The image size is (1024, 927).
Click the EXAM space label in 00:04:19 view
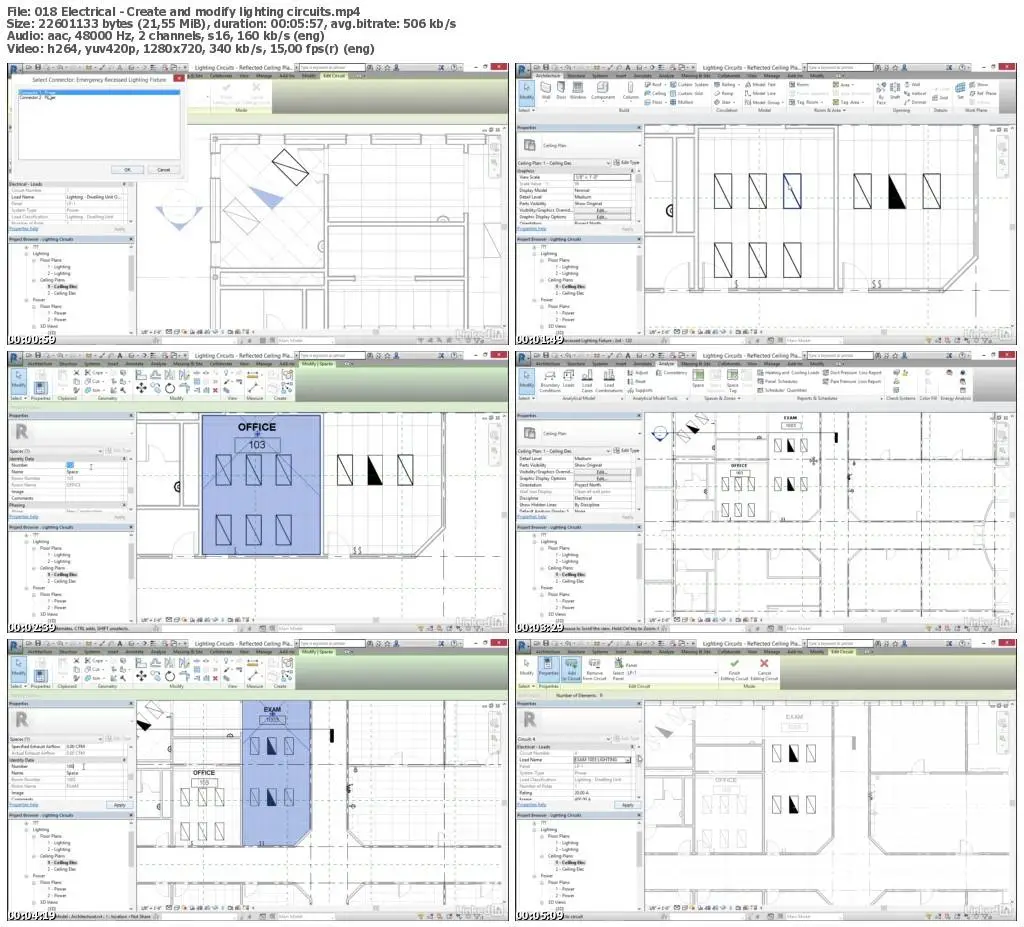click(x=272, y=709)
